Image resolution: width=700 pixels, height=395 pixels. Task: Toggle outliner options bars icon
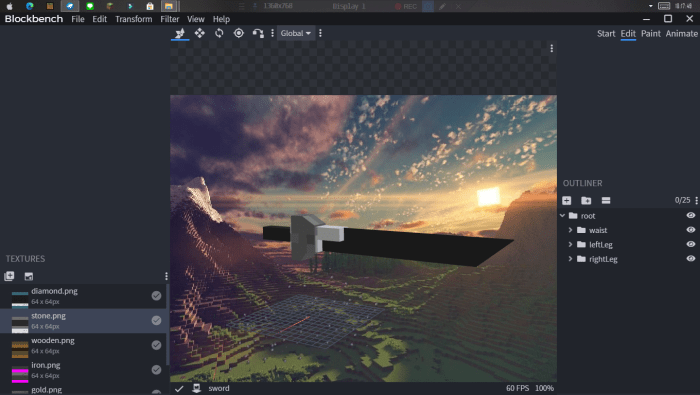point(606,200)
